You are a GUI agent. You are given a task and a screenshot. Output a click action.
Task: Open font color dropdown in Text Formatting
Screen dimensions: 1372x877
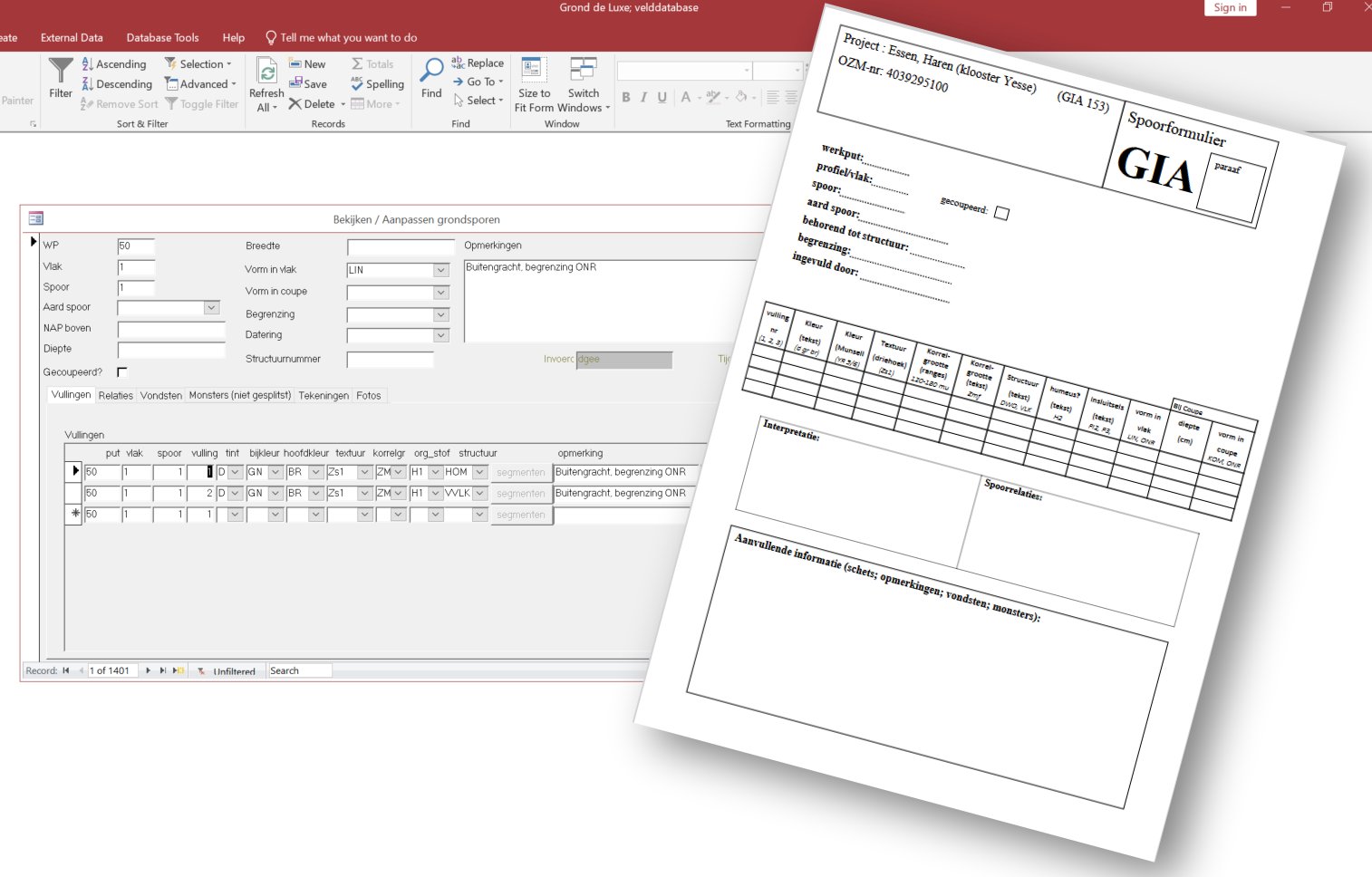click(x=700, y=97)
